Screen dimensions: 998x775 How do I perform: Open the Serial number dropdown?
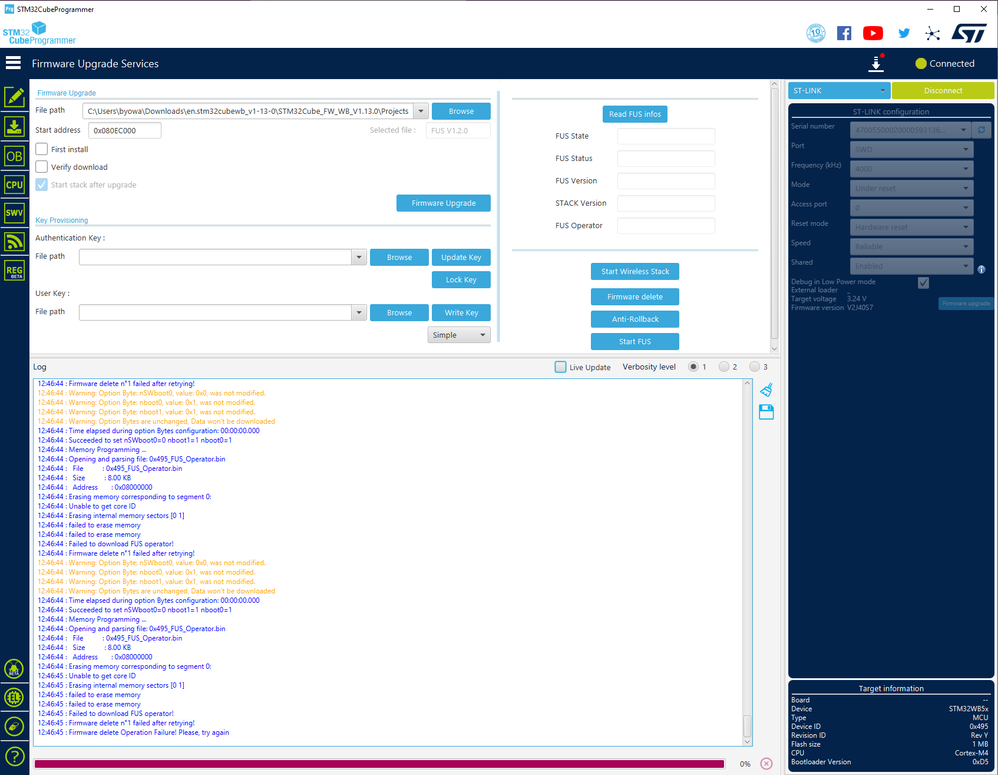[x=911, y=130]
